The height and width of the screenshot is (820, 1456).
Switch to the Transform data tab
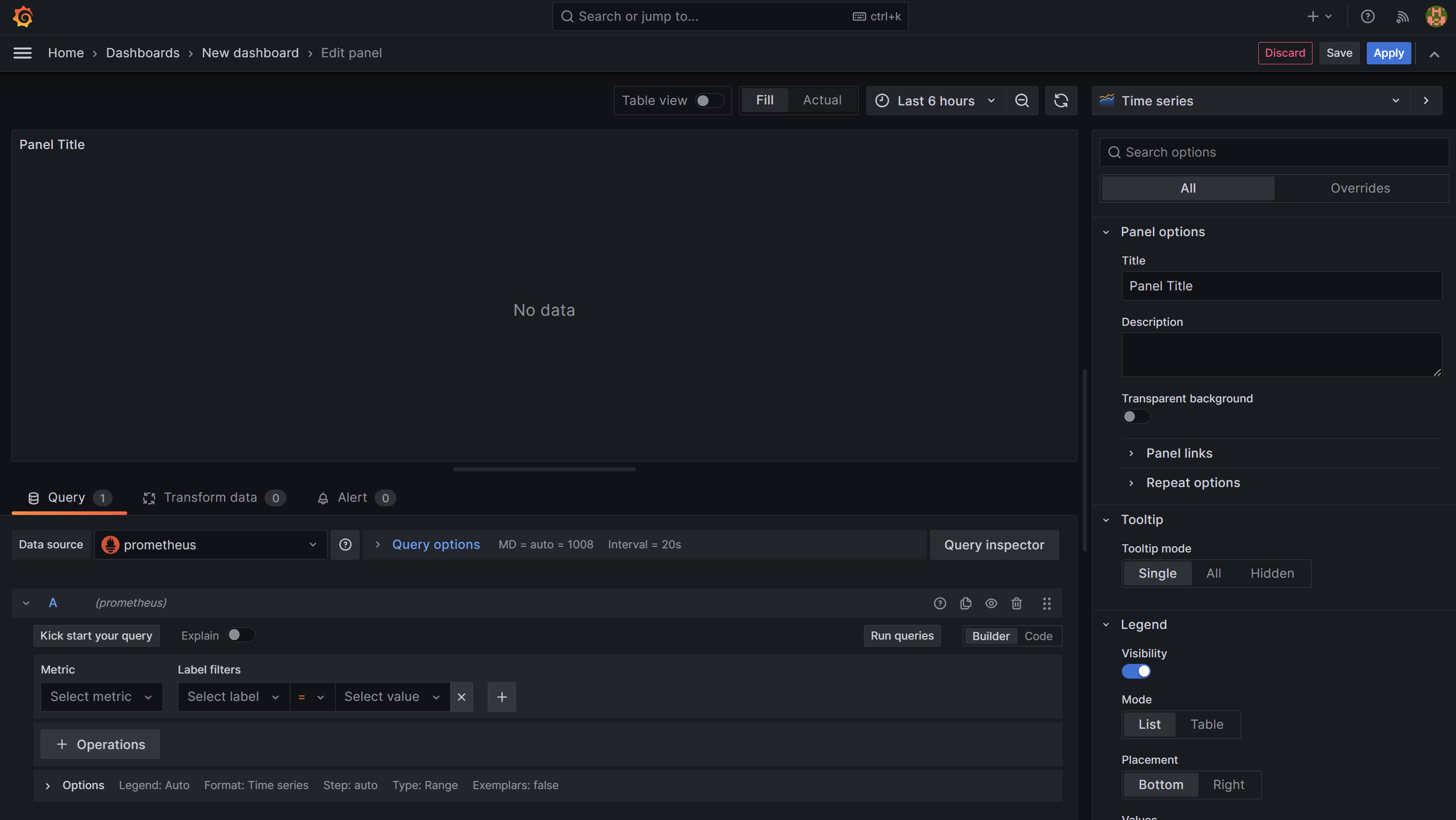coord(210,497)
